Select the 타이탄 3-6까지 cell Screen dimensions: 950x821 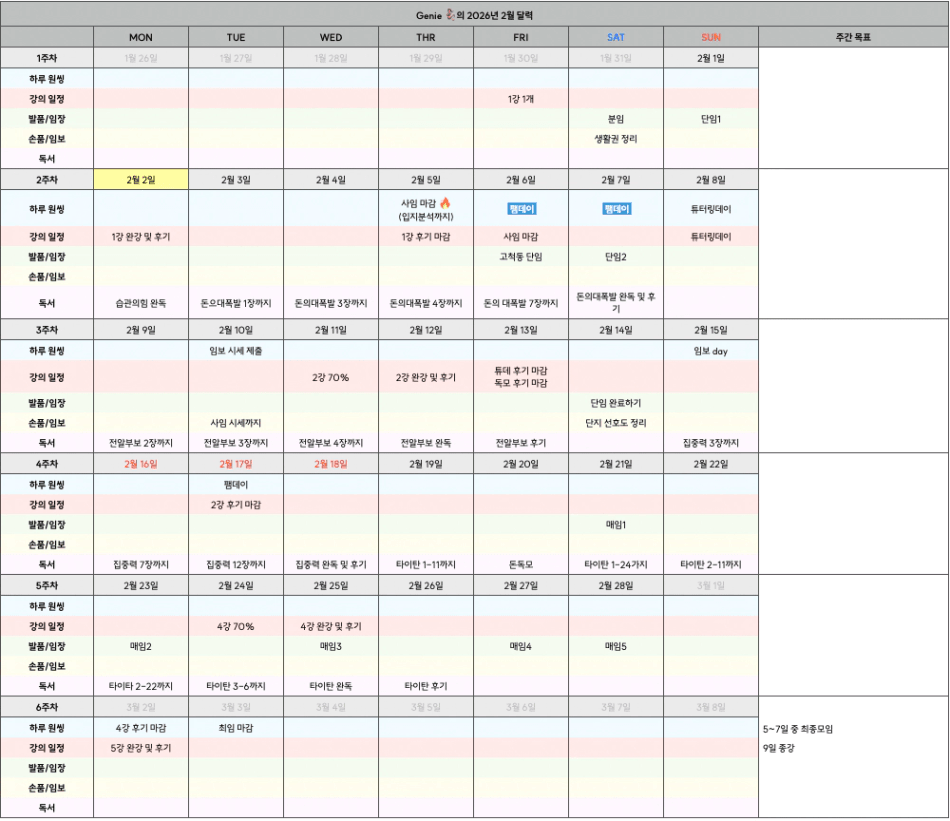[236, 686]
